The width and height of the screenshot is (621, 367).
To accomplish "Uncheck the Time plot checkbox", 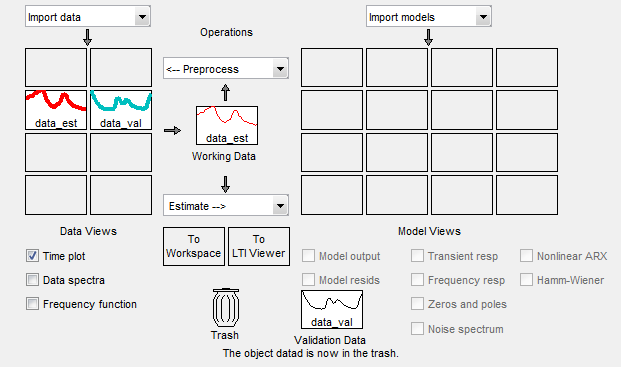I will (x=32, y=256).
